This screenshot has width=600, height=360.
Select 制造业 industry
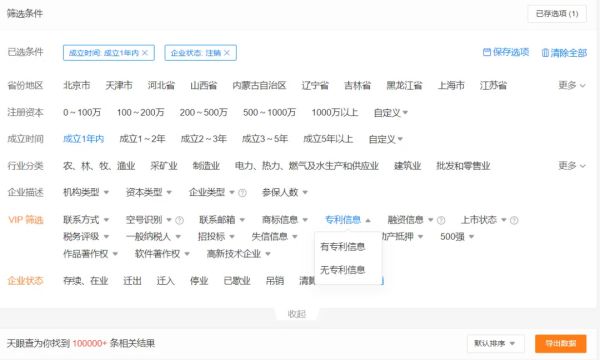(206, 166)
